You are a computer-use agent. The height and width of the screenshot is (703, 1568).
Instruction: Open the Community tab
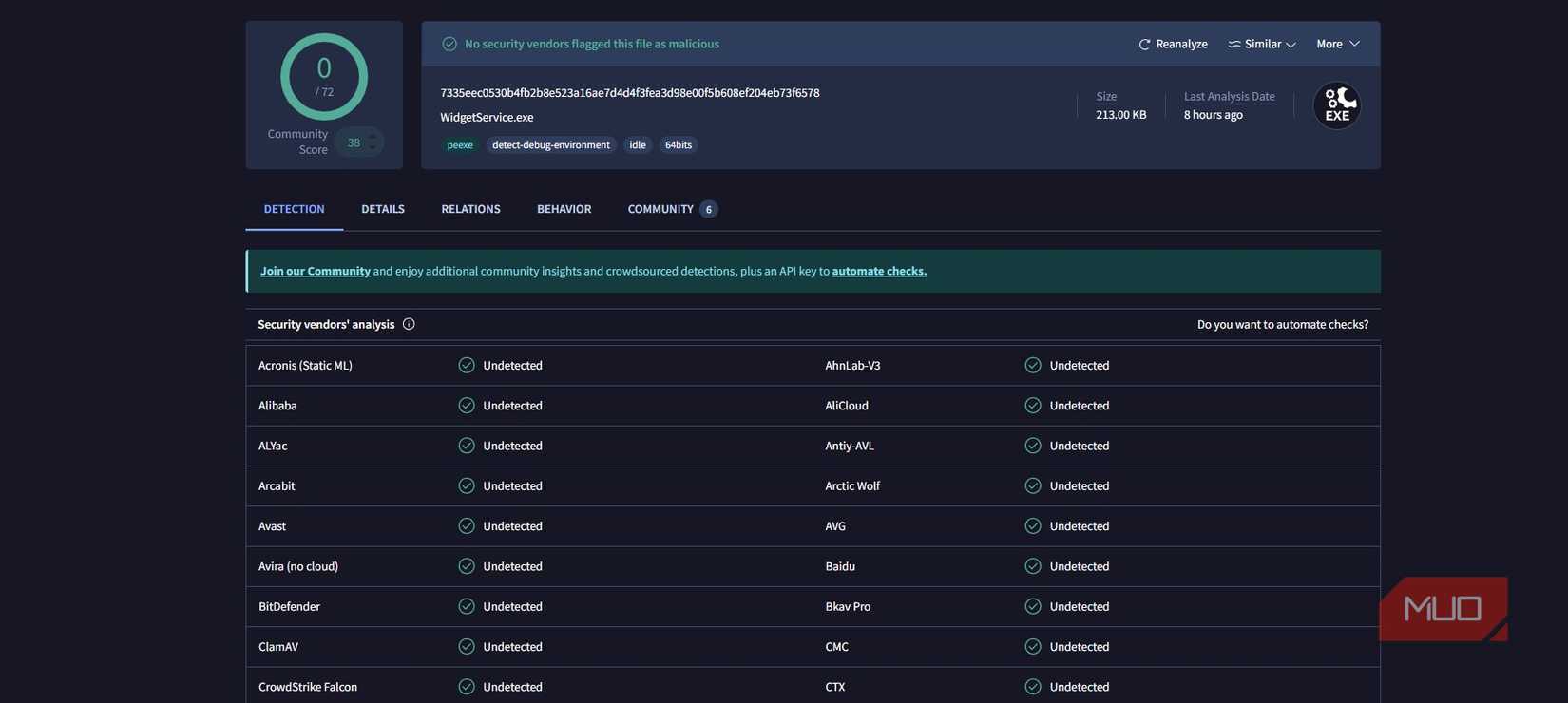[672, 209]
